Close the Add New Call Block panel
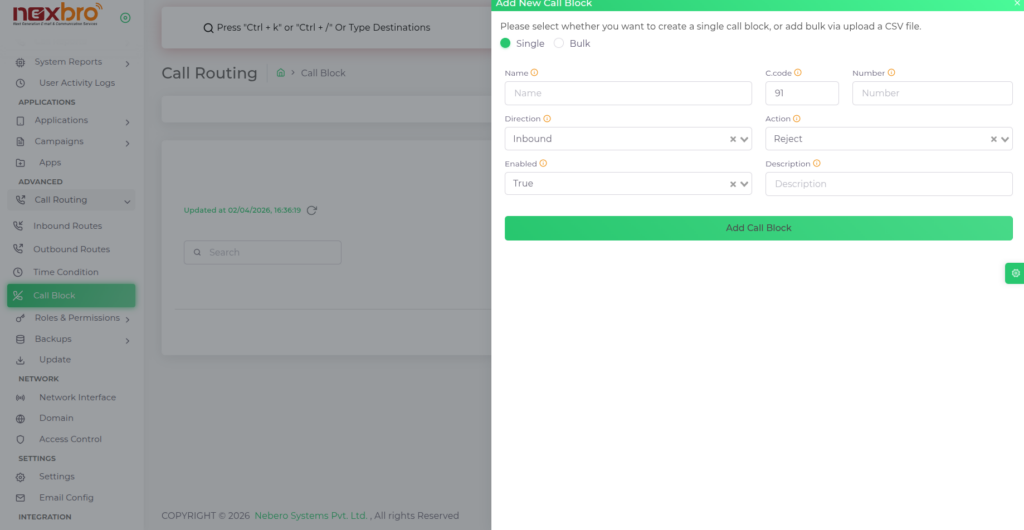This screenshot has width=1024, height=530. 1016,4
